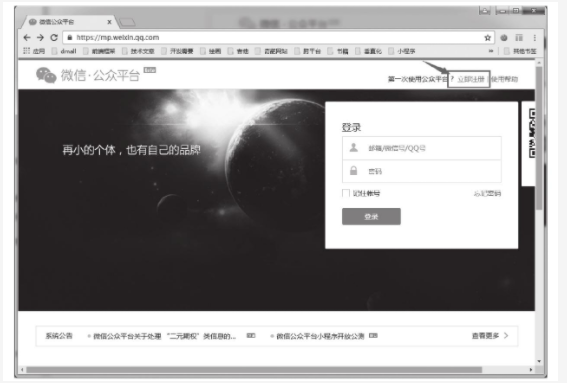This screenshot has height=383, width=567.
Task: Click the globe extension icon beside address bar
Action: coord(504,38)
